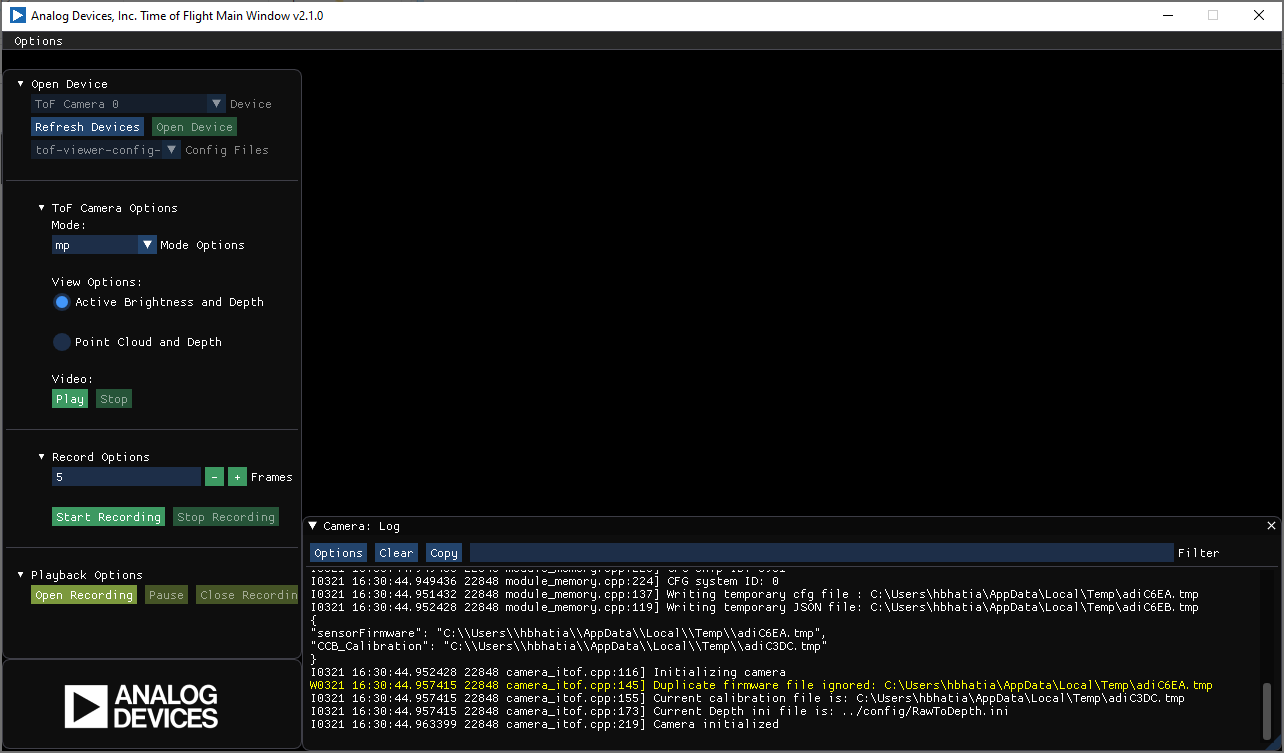Collapse the Camera: Log panel
This screenshot has height=753, width=1284.
pyautogui.click(x=313, y=526)
